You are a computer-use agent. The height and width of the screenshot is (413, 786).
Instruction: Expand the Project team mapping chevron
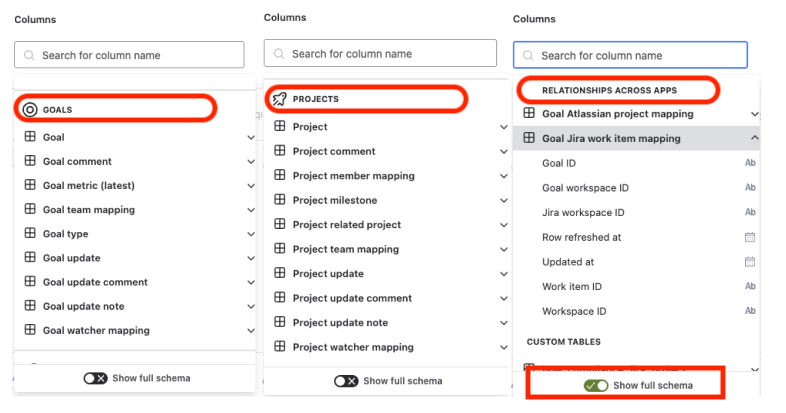502,249
